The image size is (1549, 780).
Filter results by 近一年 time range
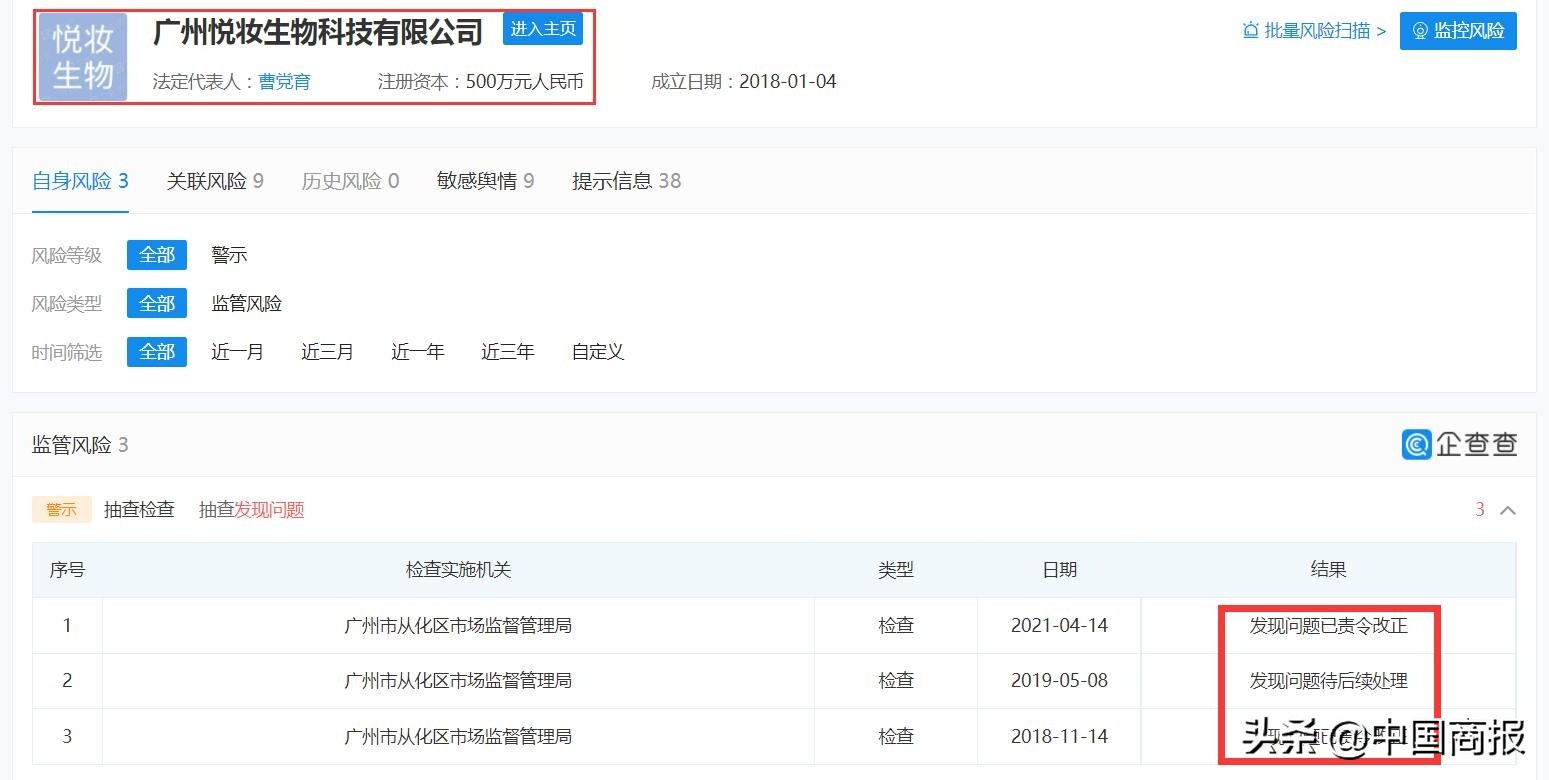coord(417,351)
